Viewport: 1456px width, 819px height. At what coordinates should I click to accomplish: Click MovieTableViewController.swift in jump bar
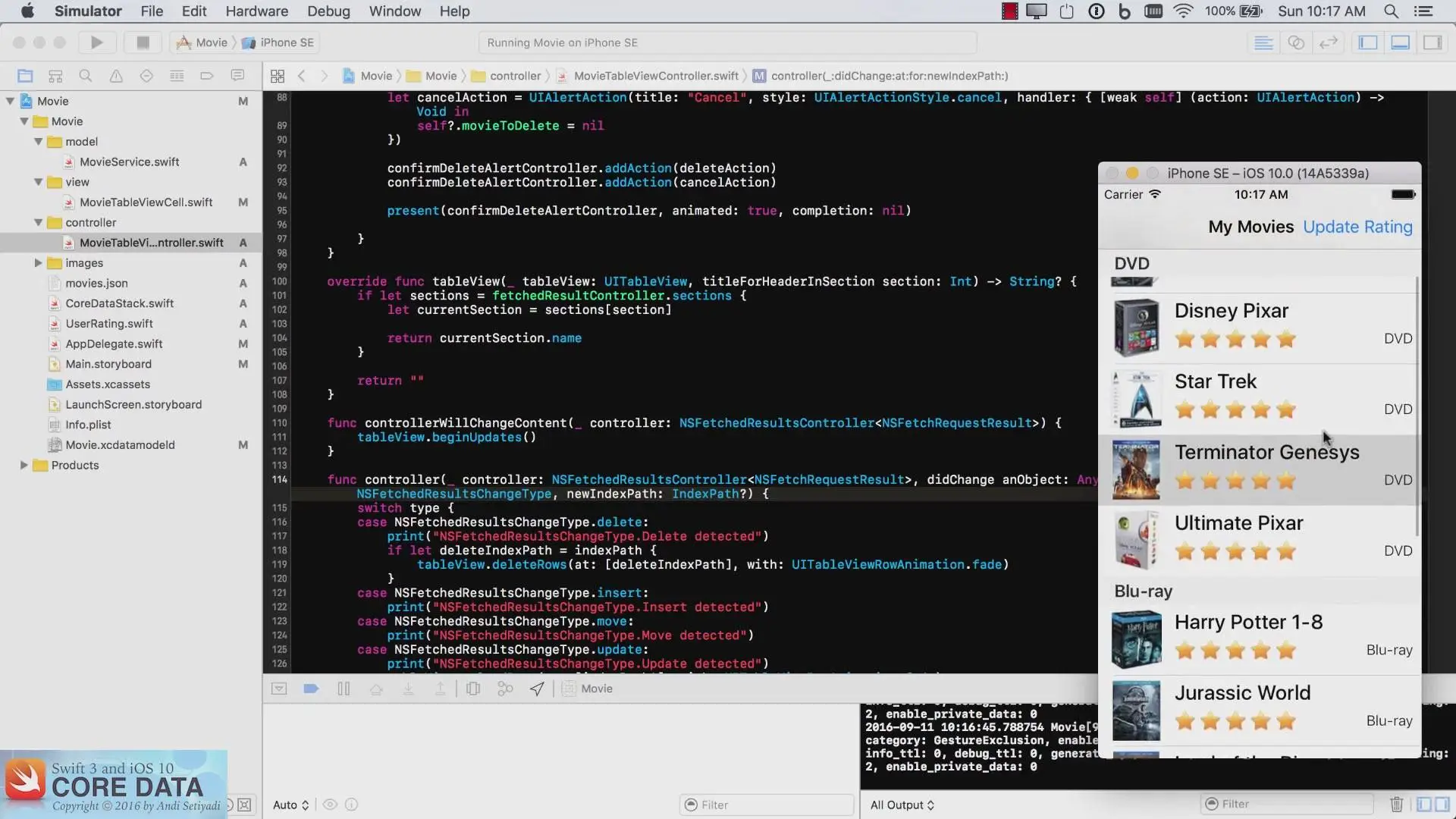[x=647, y=76]
